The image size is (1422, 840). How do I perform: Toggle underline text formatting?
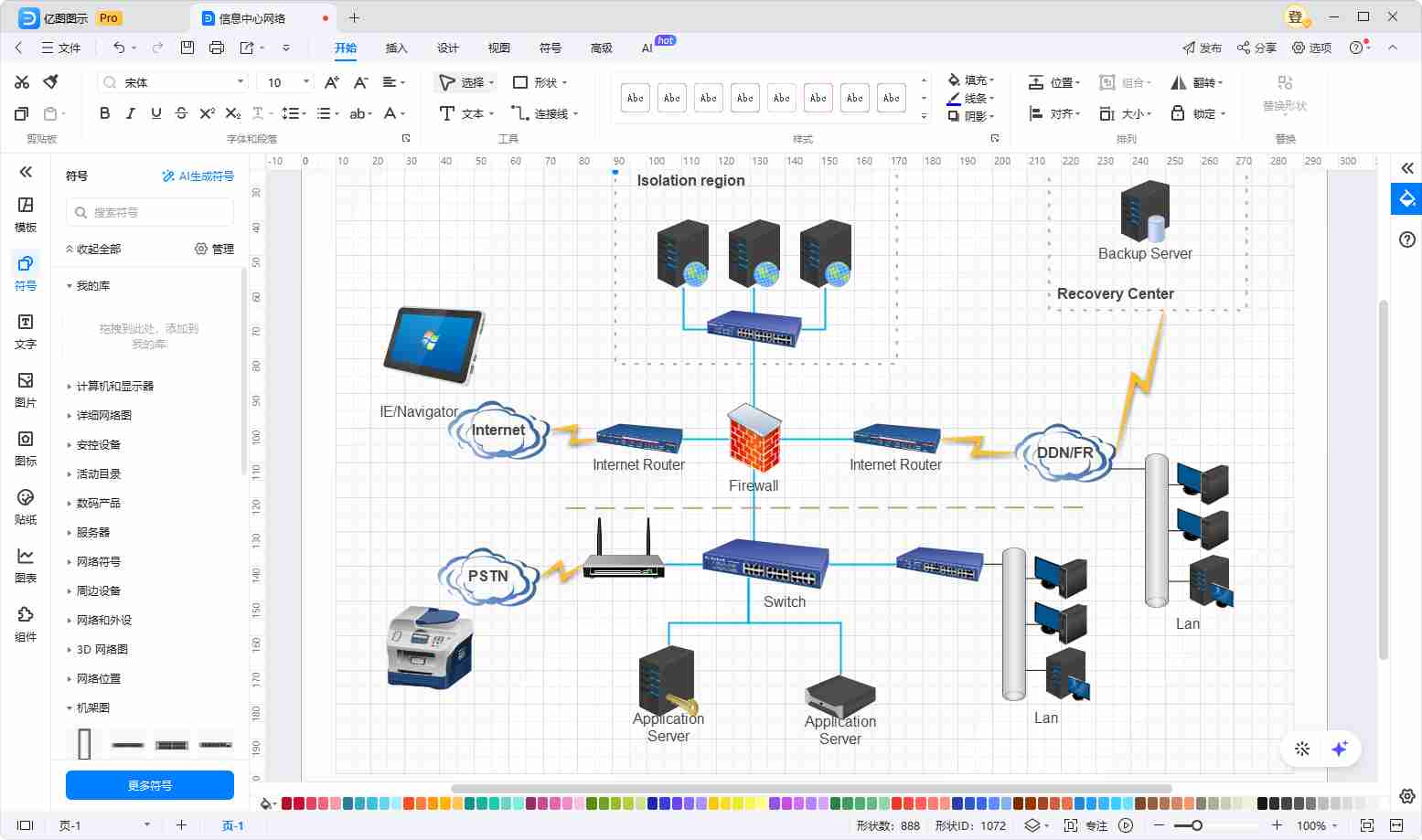coord(155,113)
